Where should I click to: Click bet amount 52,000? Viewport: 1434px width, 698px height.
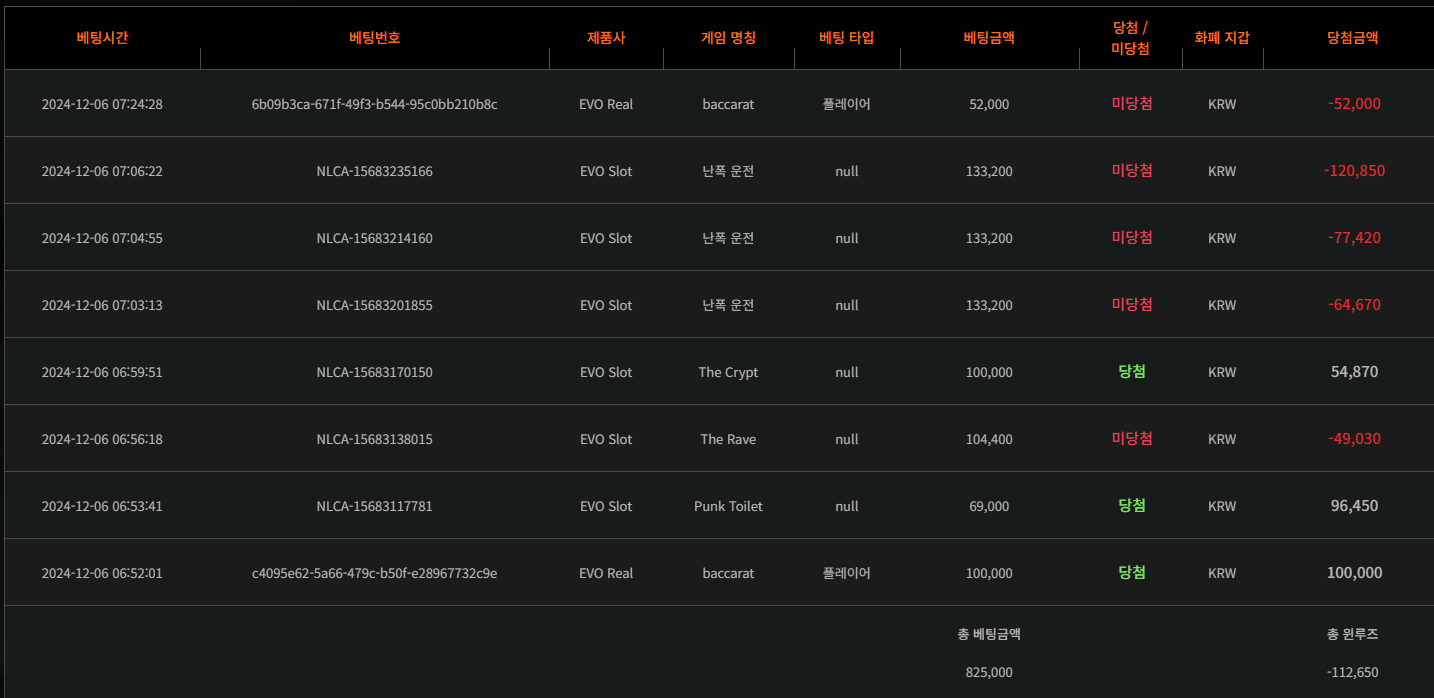pos(989,104)
